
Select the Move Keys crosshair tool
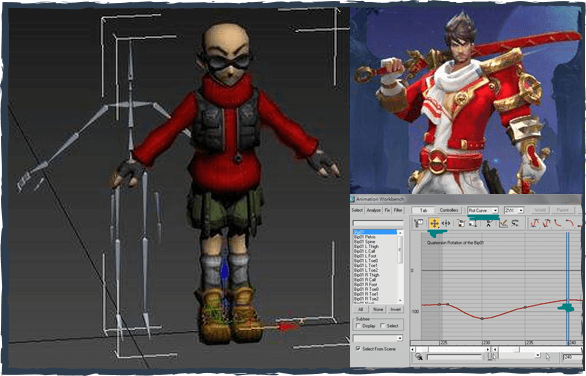click(434, 224)
